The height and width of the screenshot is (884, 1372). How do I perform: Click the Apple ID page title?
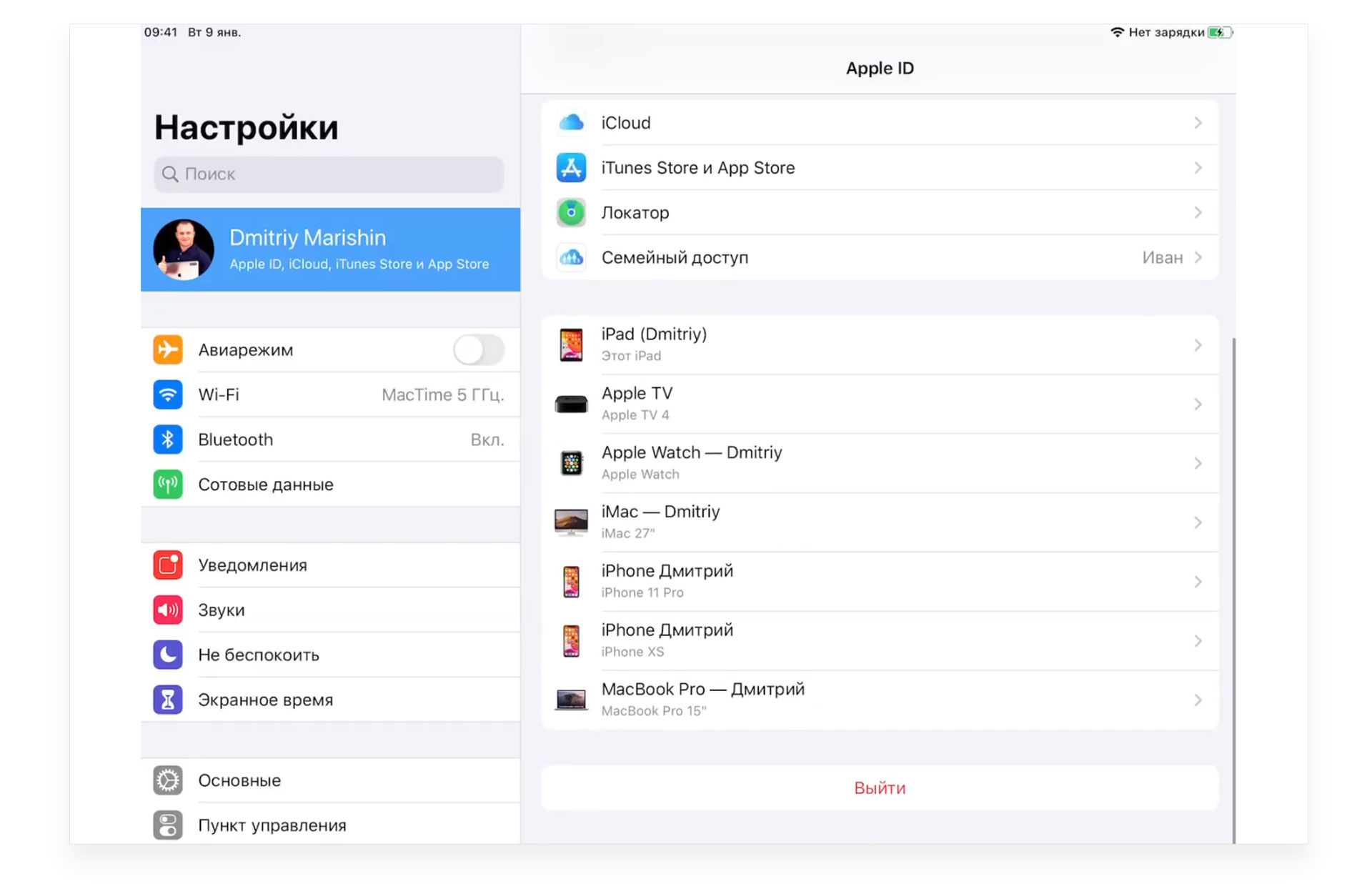(x=880, y=68)
